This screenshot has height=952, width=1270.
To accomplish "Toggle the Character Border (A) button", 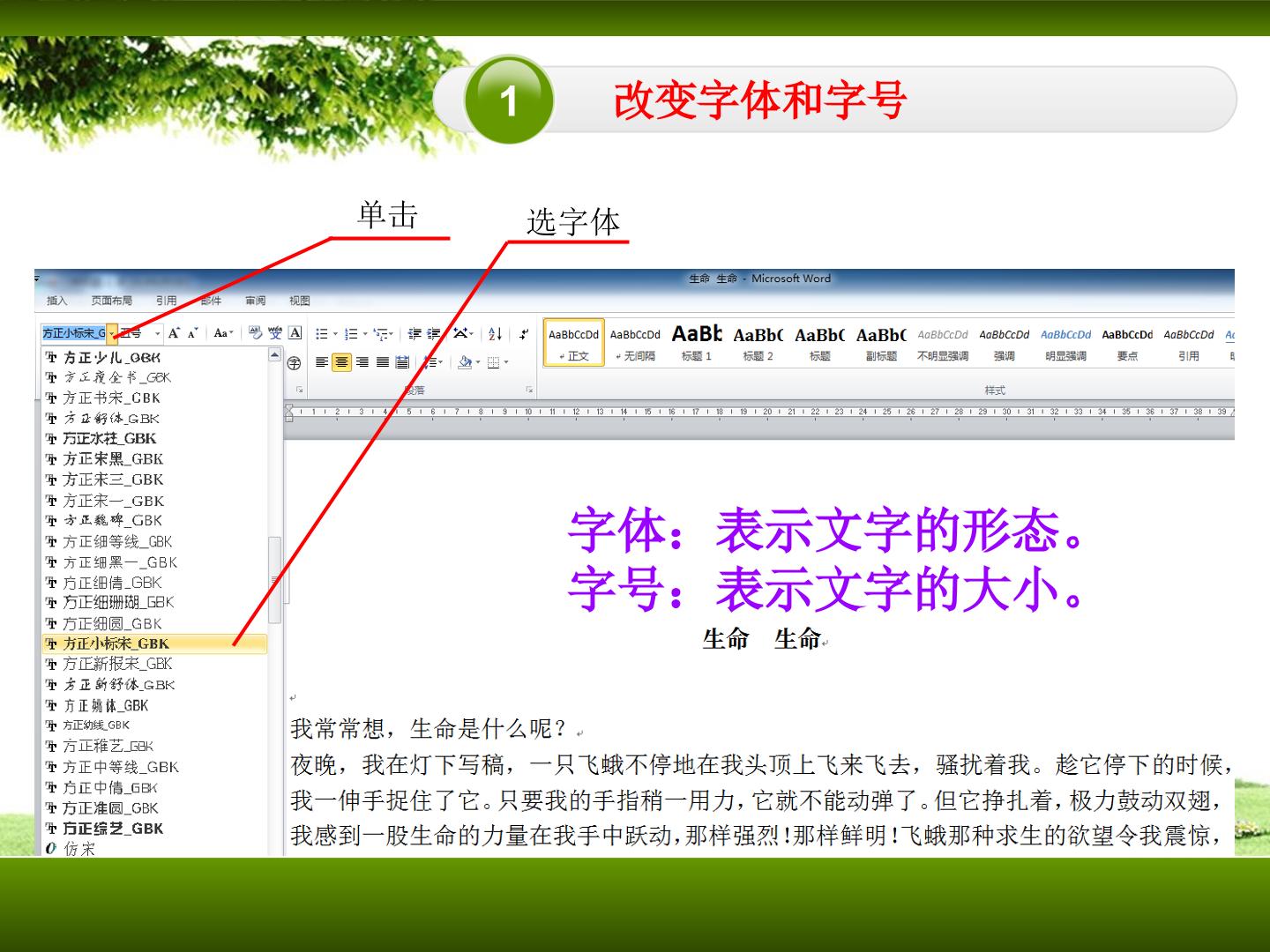I will 295,332.
